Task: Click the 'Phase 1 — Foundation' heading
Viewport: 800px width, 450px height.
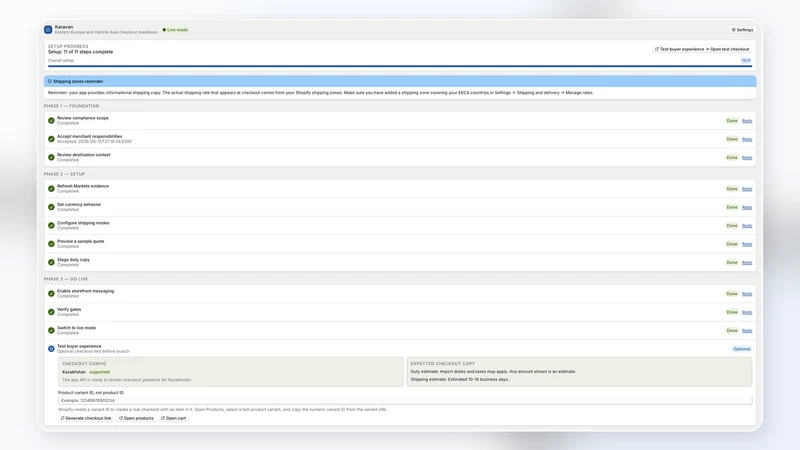Action: point(71,106)
